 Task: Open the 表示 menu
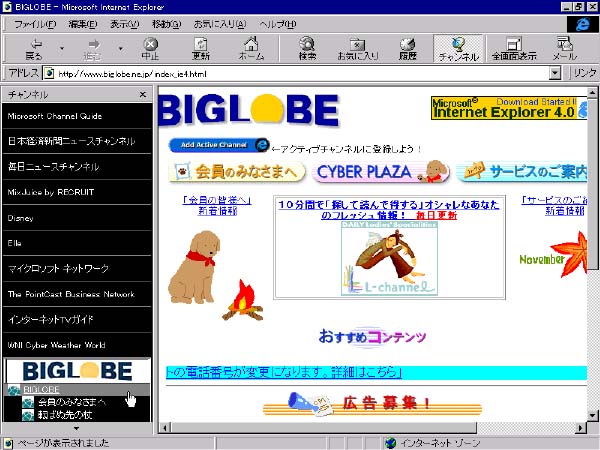[124, 24]
